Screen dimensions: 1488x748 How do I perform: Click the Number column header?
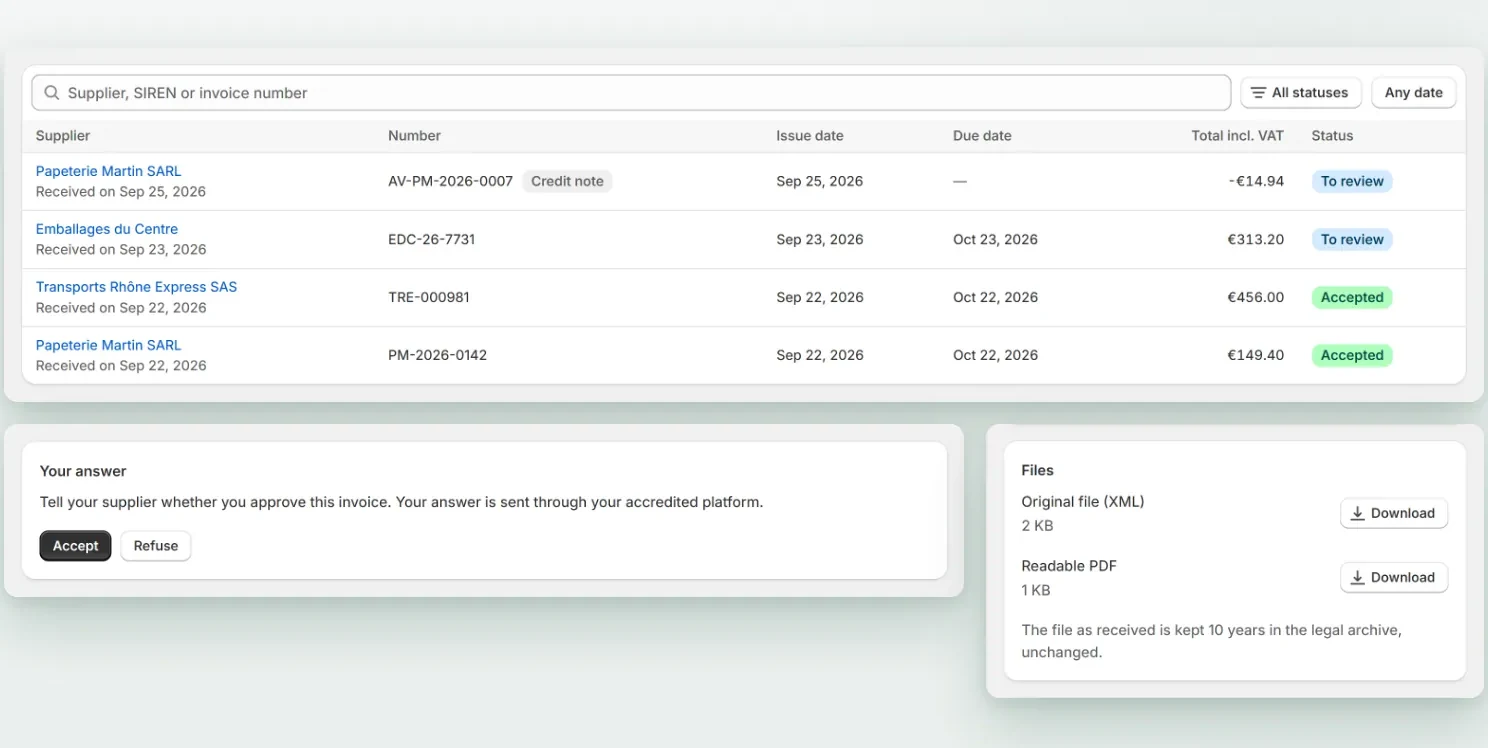414,136
